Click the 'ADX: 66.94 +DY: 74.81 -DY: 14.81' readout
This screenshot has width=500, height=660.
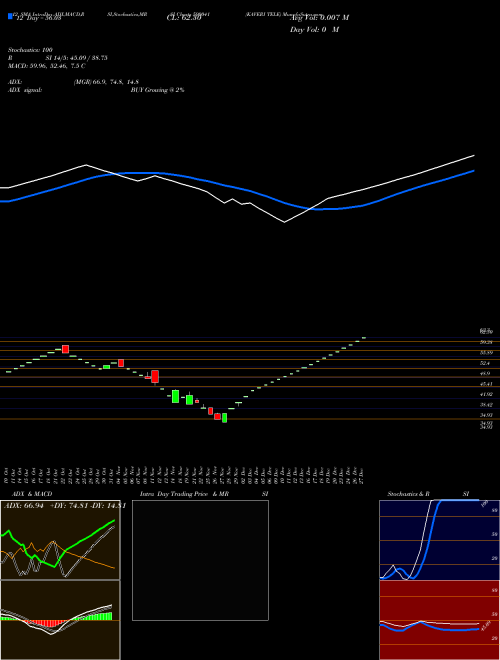click(x=65, y=506)
